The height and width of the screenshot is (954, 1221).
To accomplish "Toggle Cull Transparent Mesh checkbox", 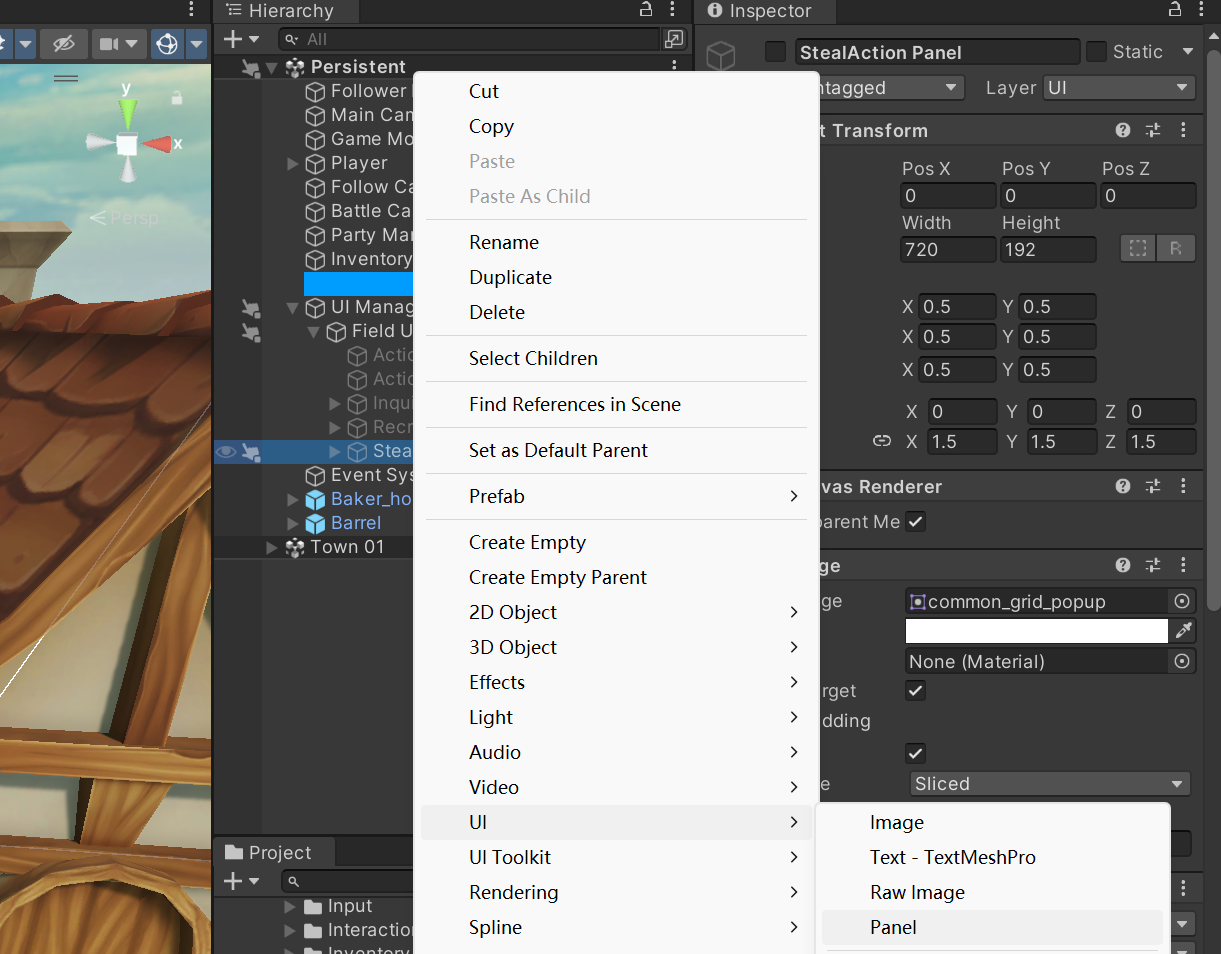I will (915, 522).
